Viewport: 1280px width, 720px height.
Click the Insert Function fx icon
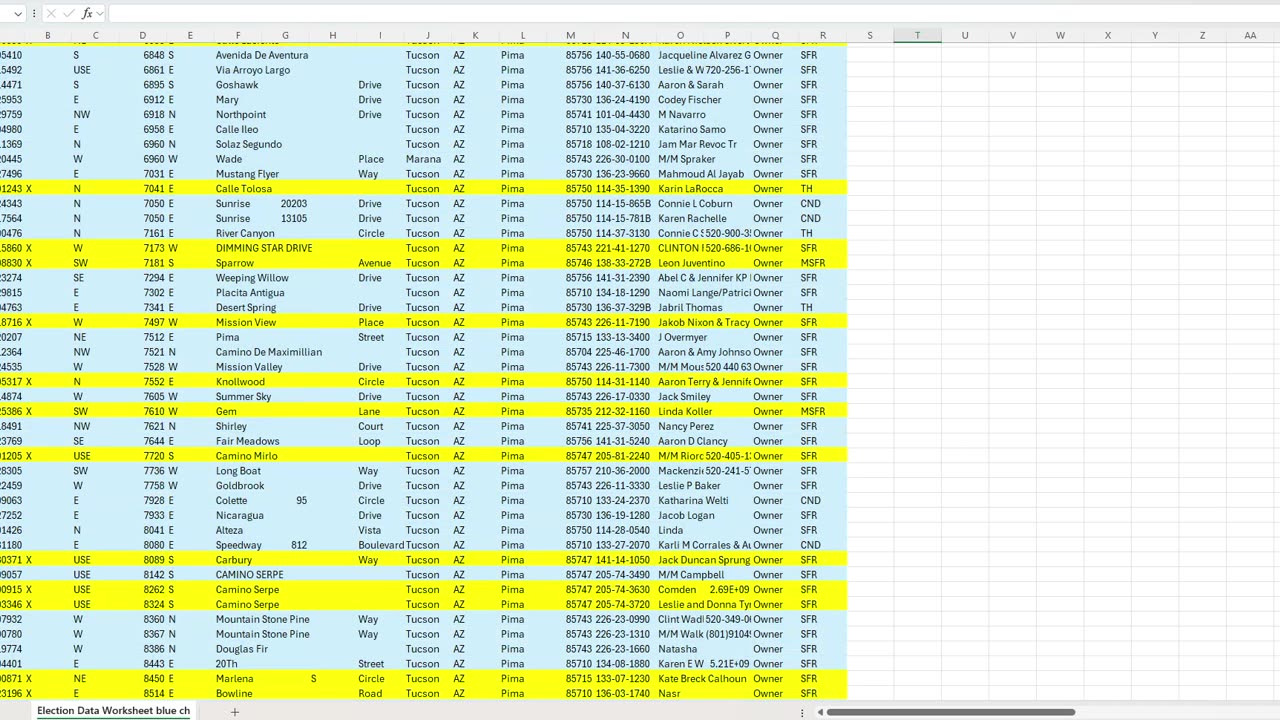(87, 14)
